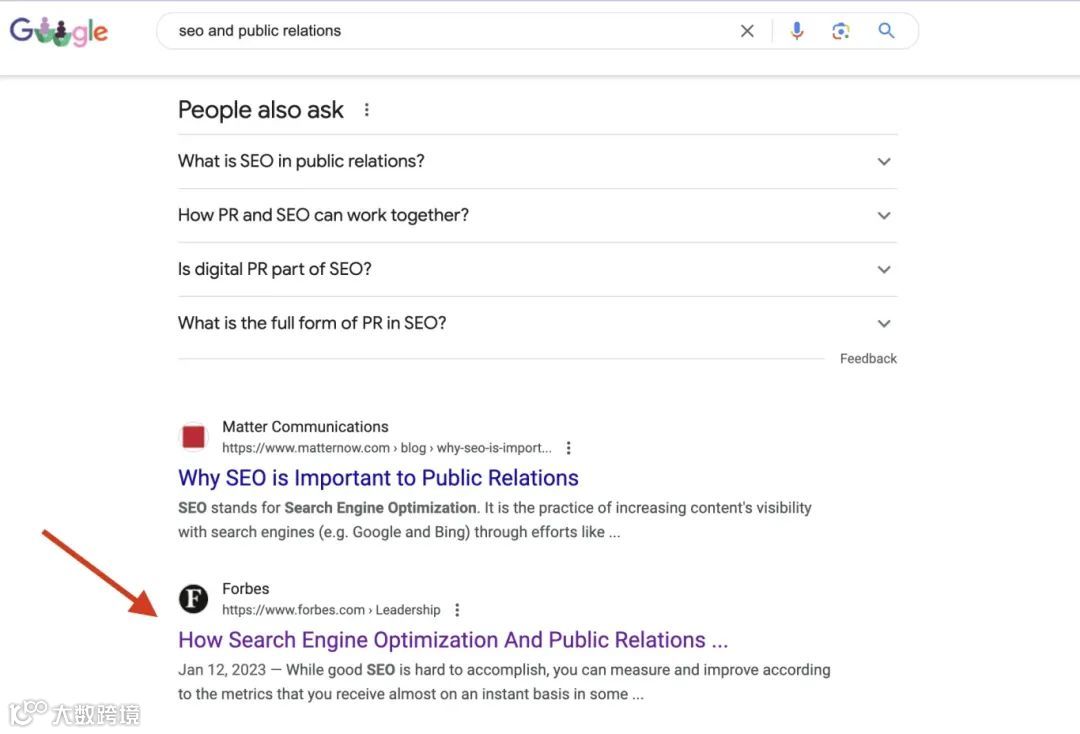1080x734 pixels.
Task: Open 'Why SEO is Important to Public Relations'
Action: tap(378, 478)
